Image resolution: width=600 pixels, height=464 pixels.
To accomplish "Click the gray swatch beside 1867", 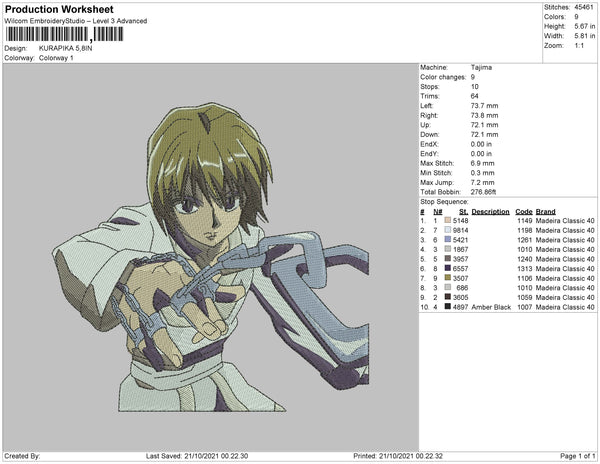I will pyautogui.click(x=447, y=249).
